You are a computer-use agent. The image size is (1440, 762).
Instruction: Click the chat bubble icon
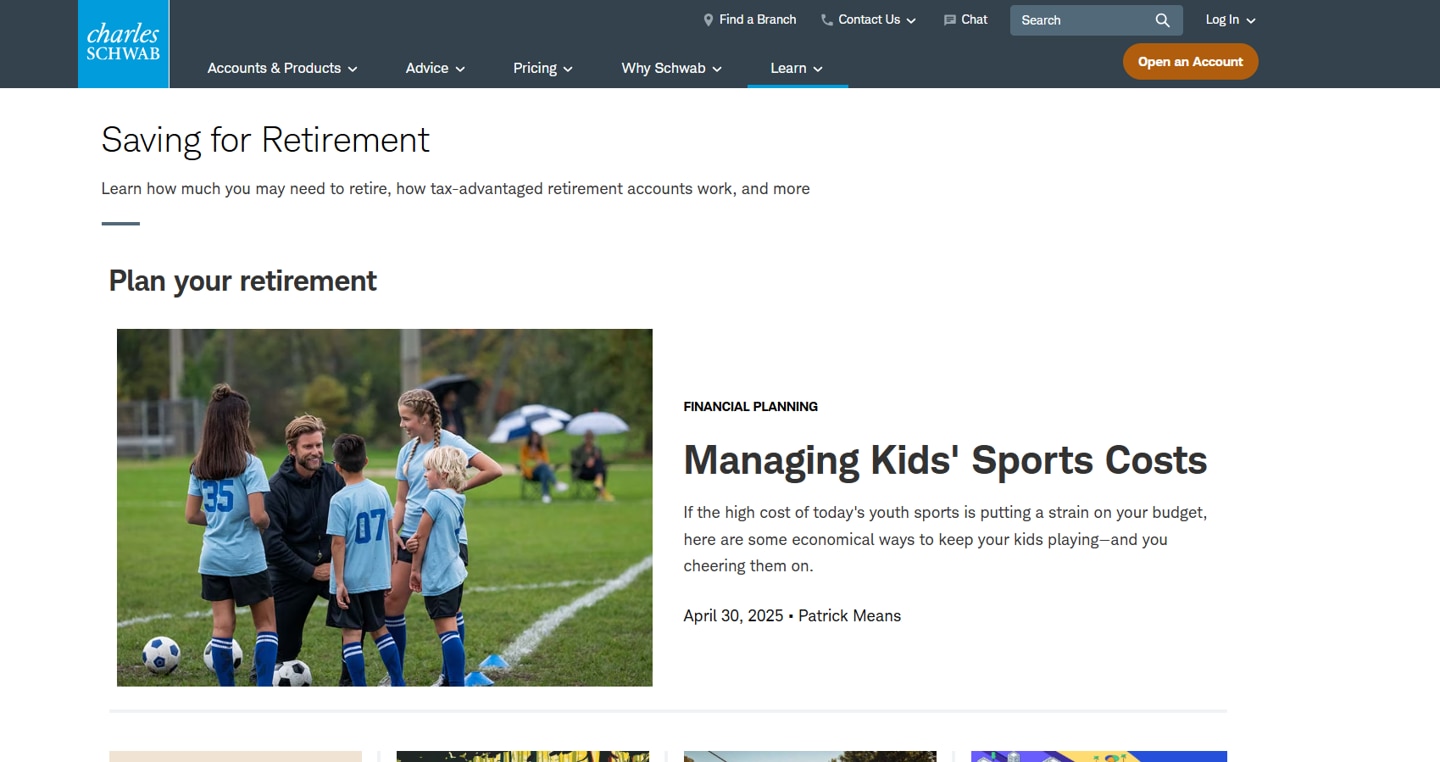pyautogui.click(x=950, y=20)
